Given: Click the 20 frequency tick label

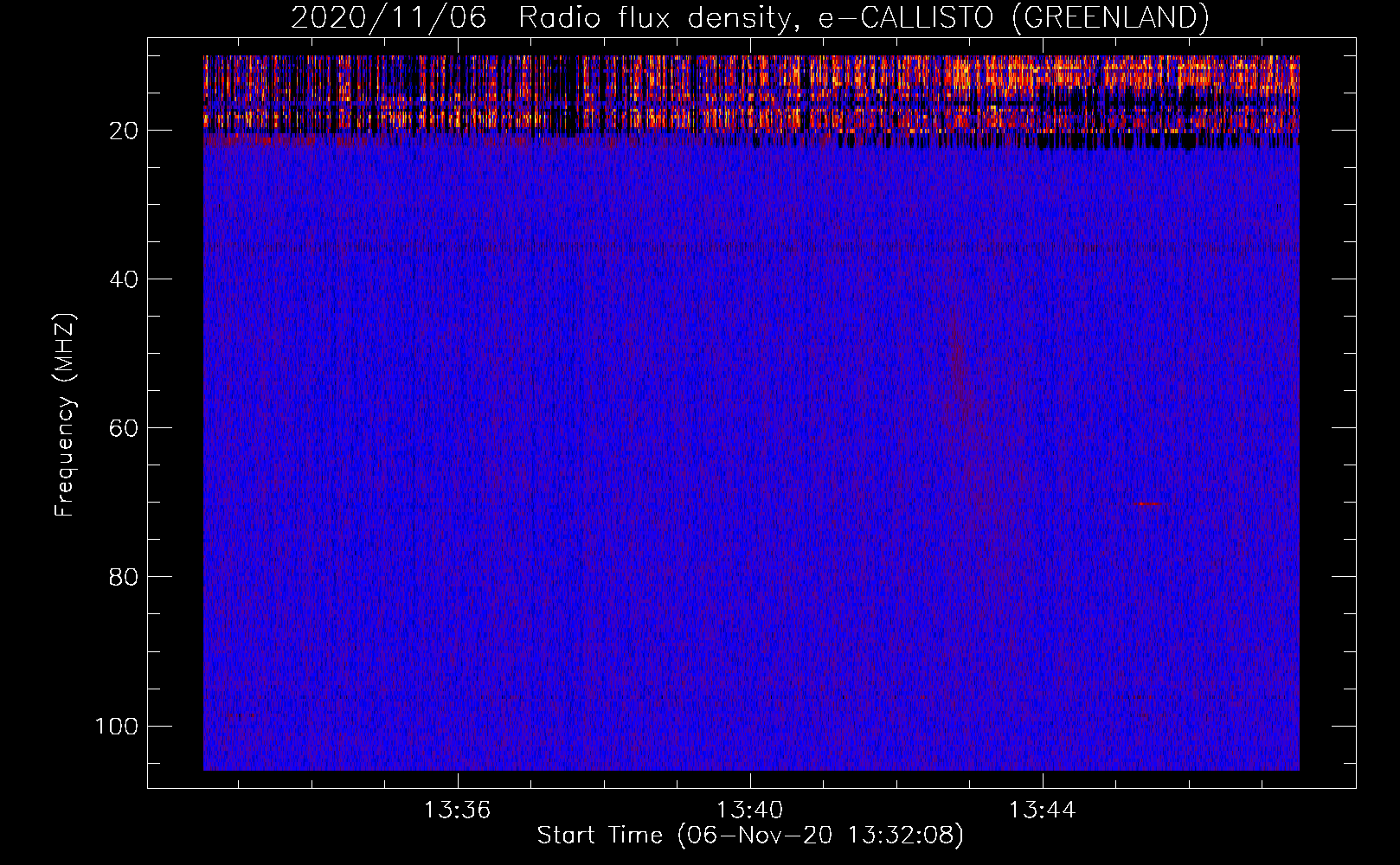Looking at the screenshot, I should (124, 131).
